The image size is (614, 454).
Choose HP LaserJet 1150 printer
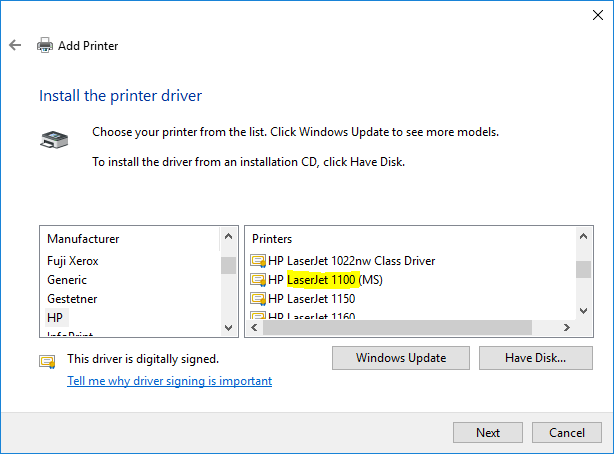pyautogui.click(x=312, y=299)
